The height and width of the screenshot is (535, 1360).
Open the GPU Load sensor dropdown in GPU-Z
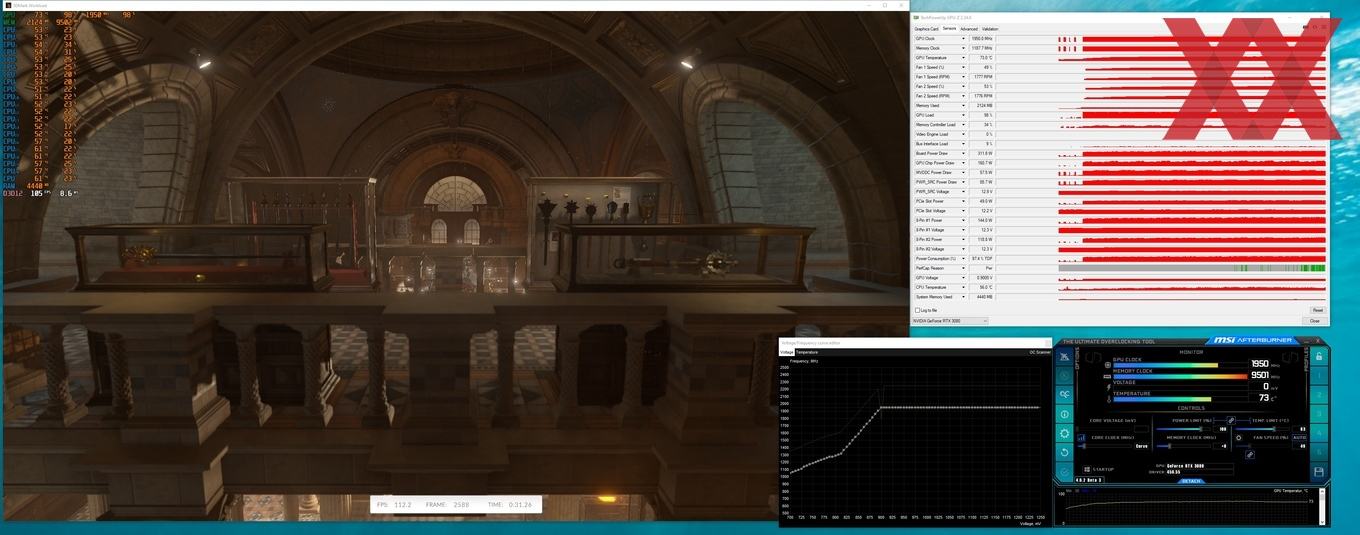tap(964, 115)
